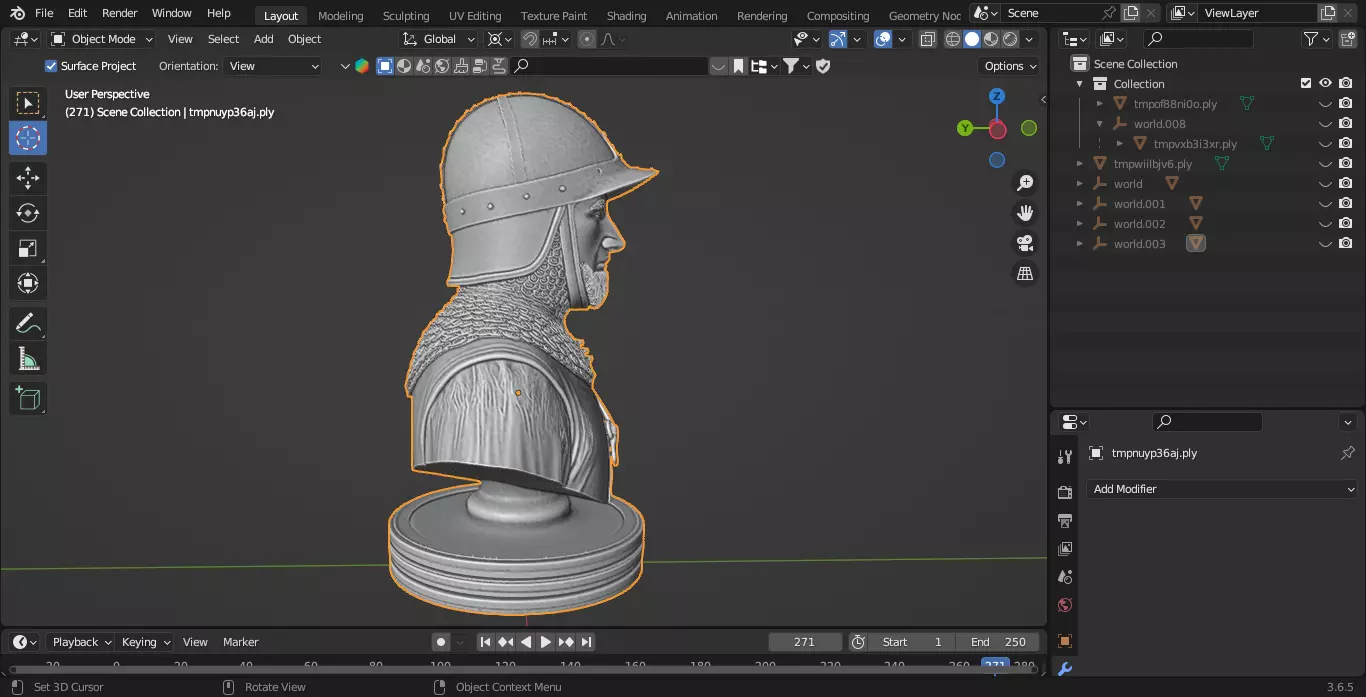The image size is (1366, 697).
Task: Choose the Move tool
Action: coord(28,178)
